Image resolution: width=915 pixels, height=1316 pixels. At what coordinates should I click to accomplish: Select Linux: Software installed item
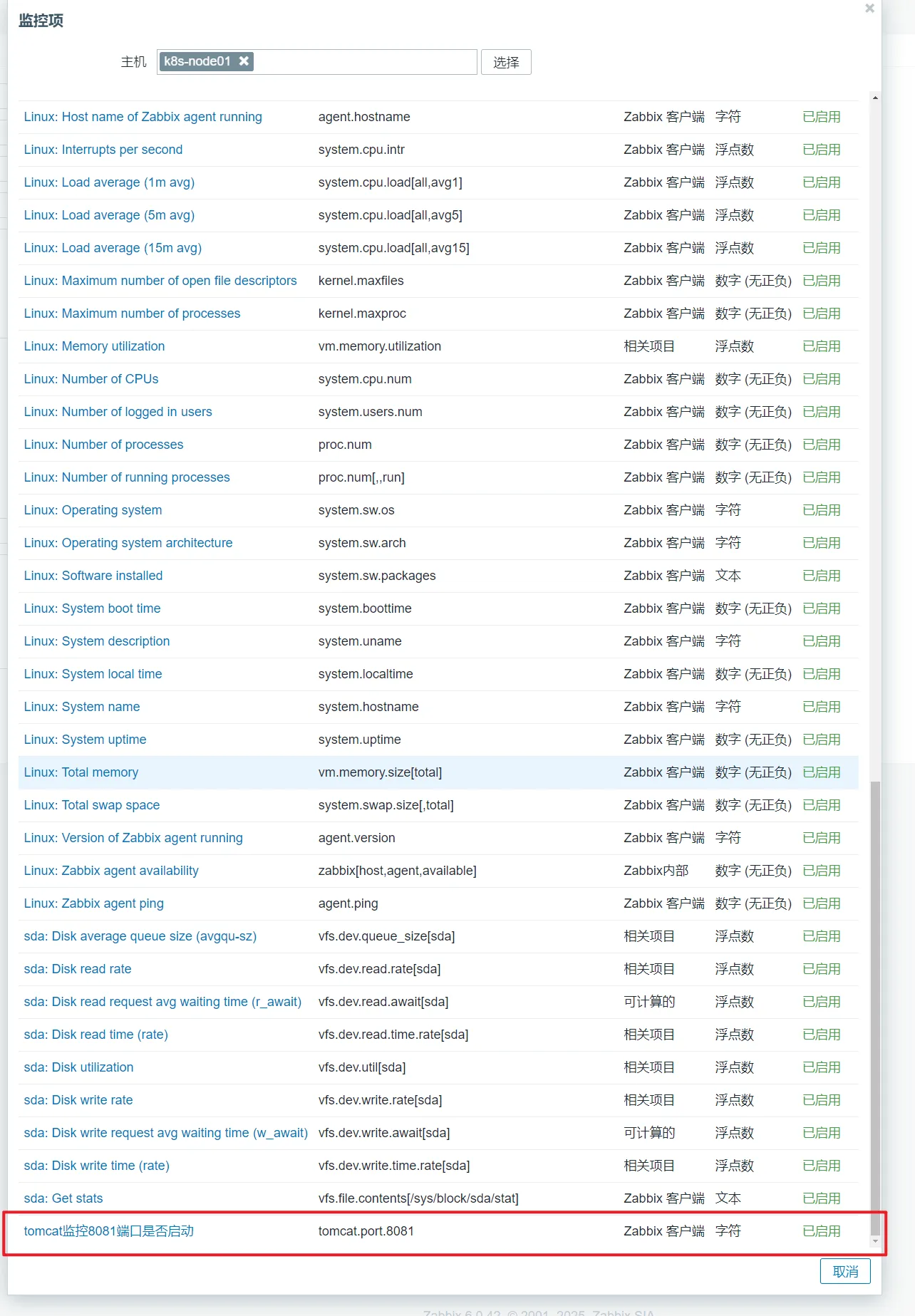pyautogui.click(x=93, y=576)
